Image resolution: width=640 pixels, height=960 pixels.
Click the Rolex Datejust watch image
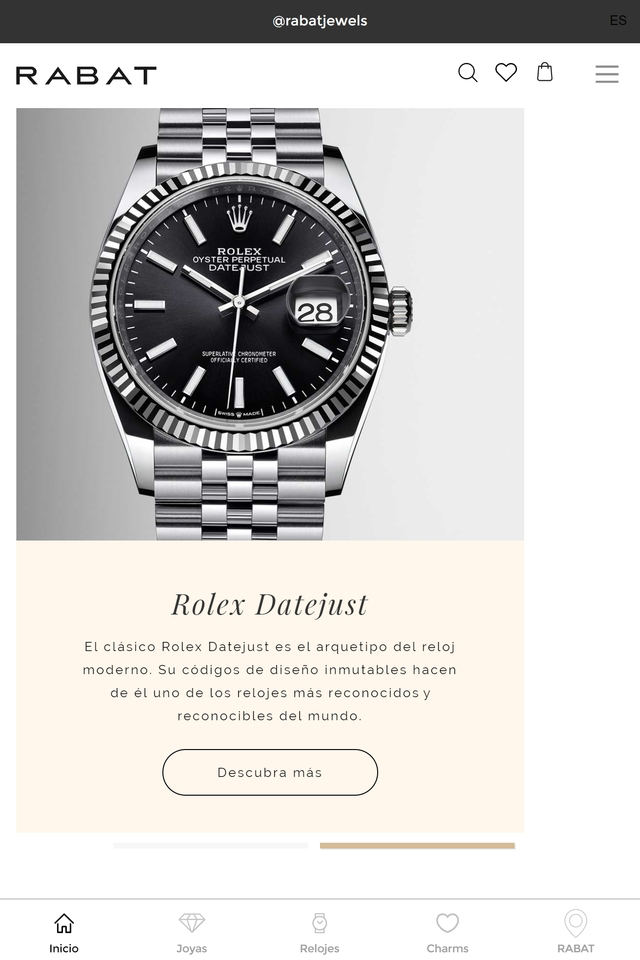270,324
